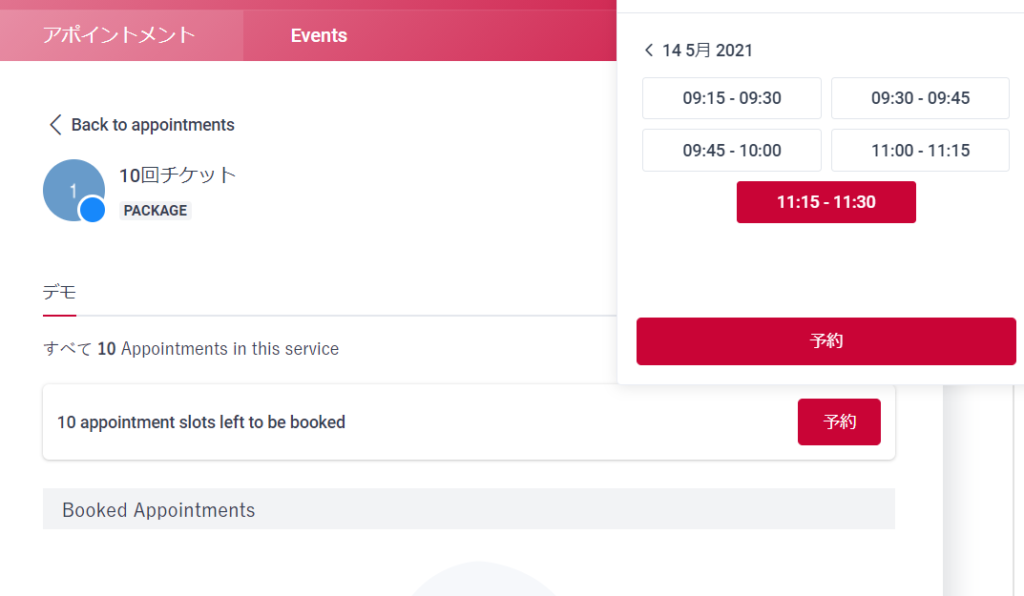Click the small blue badge on the avatar
1024x596 pixels.
tap(92, 210)
